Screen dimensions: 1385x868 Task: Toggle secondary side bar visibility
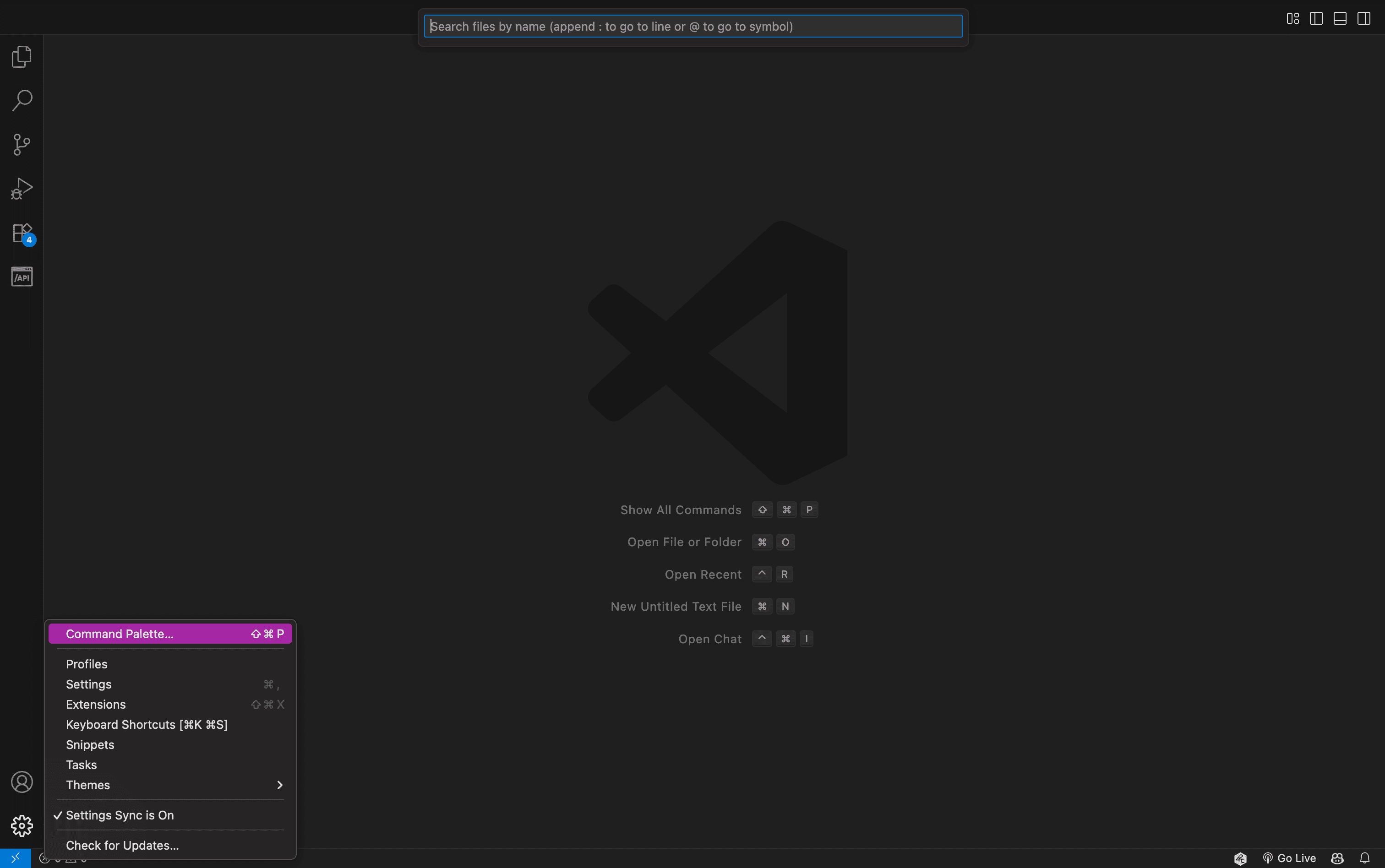point(1364,18)
